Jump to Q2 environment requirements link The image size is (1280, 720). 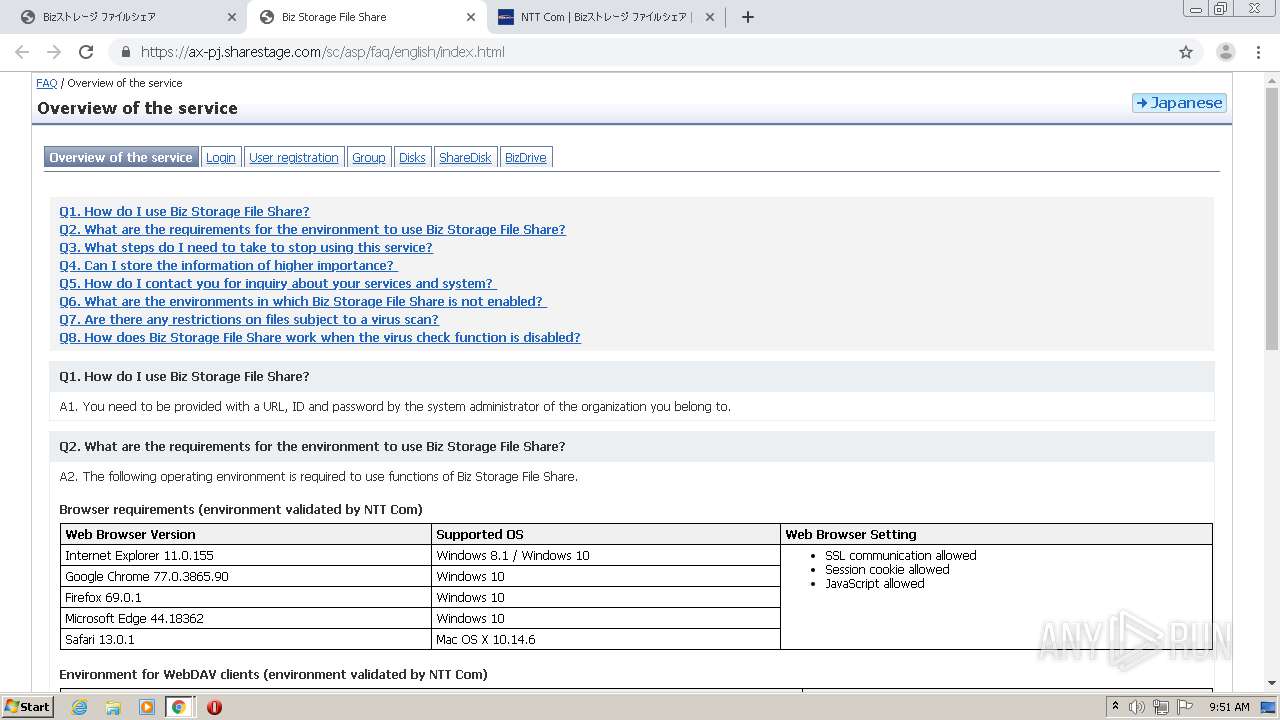tap(312, 229)
